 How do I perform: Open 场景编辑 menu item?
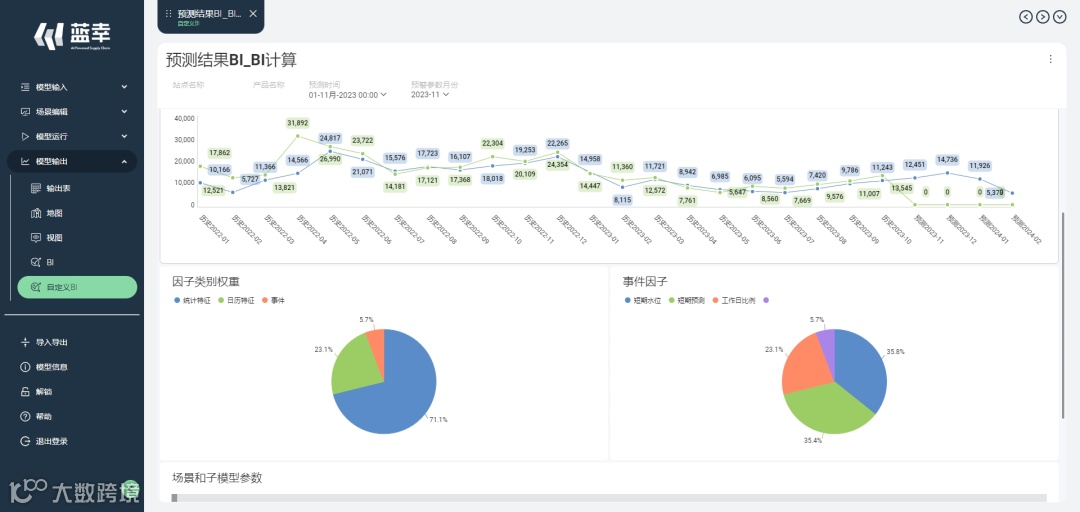point(72,112)
